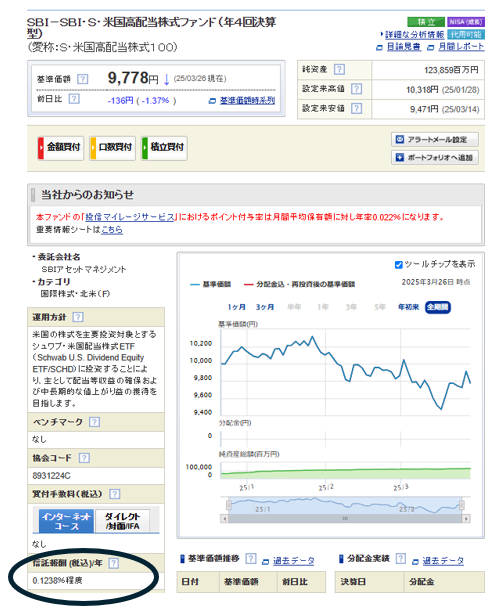Click help icon next to ベンチマーク
Viewport: 492px width, 608px height.
[94, 422]
